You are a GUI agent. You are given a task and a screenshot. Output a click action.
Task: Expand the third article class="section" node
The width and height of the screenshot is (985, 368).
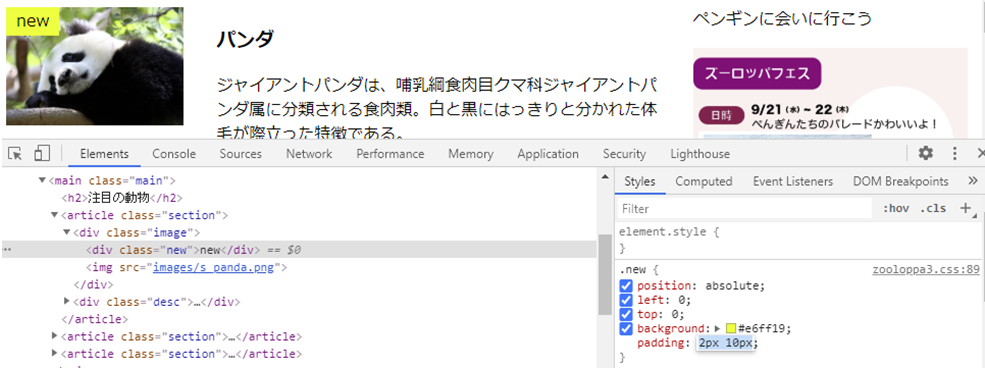tap(54, 354)
